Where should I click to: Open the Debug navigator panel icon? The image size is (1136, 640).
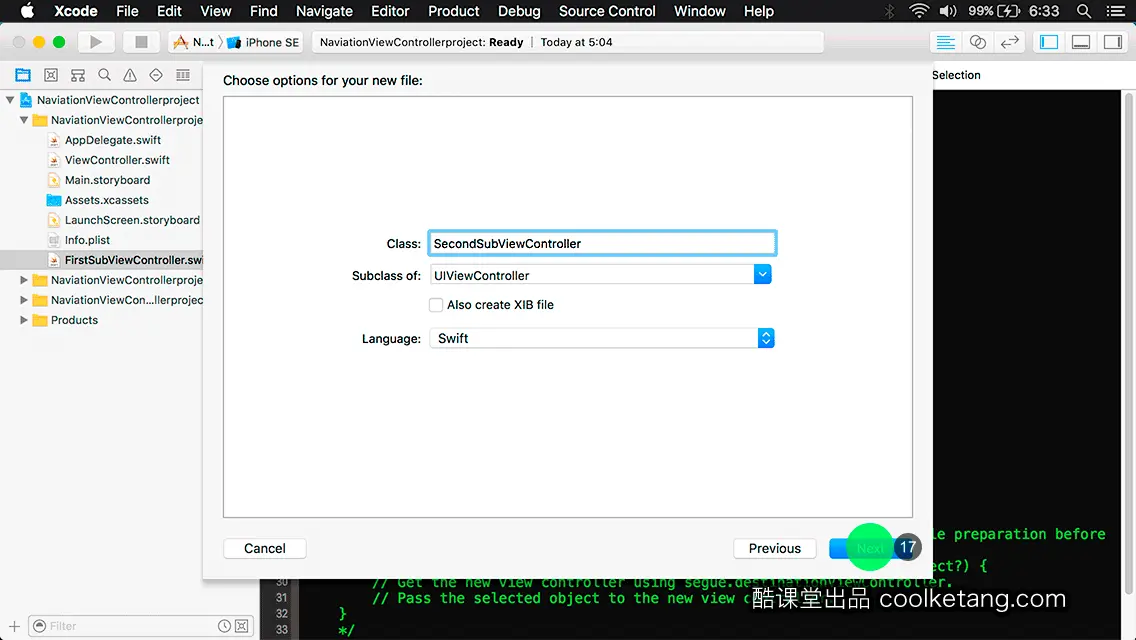183,75
